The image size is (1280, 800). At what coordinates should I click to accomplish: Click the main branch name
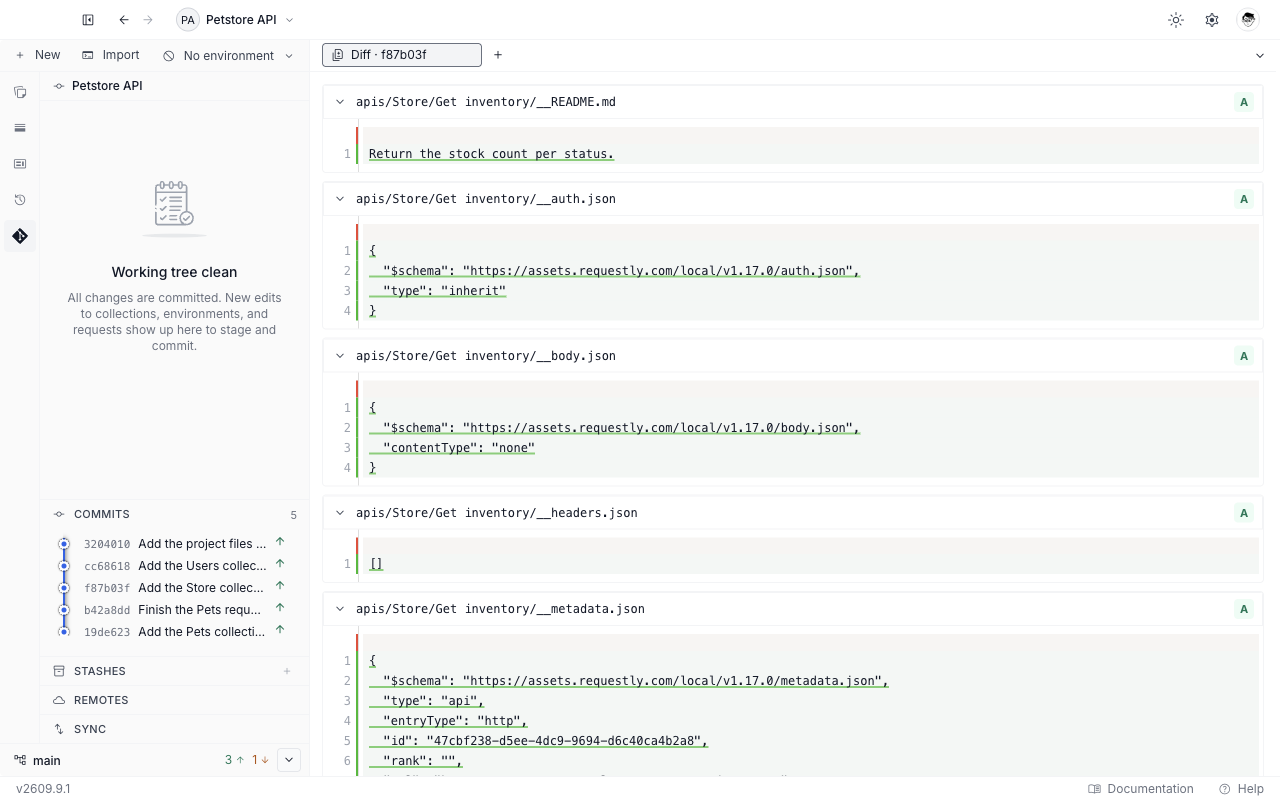coord(47,761)
